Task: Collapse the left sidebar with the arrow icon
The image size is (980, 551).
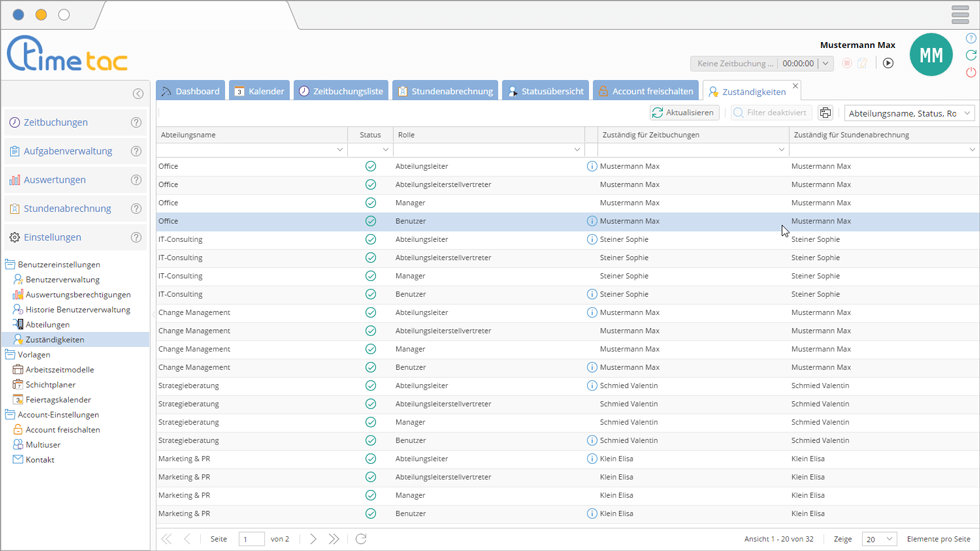Action: click(x=138, y=94)
